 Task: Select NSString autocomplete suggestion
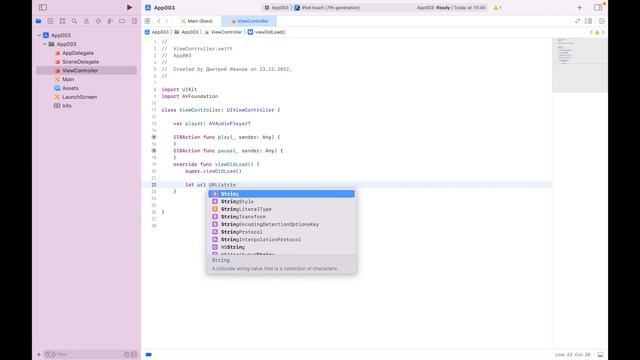click(282, 247)
